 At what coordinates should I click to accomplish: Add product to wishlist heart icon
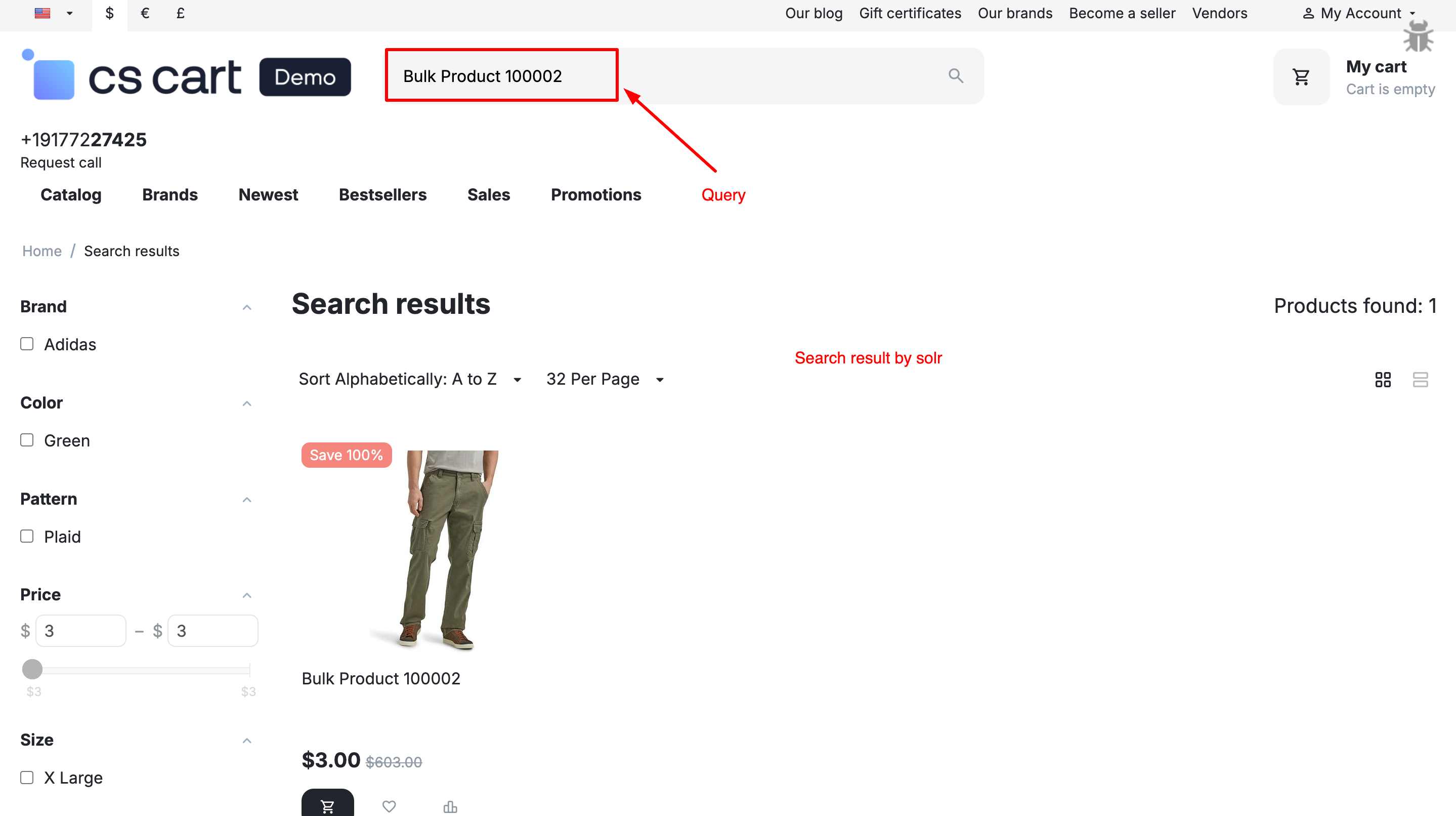[x=389, y=806]
